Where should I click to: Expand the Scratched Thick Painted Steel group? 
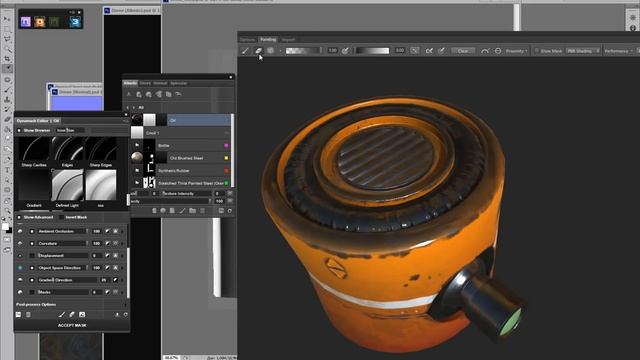pos(137,183)
